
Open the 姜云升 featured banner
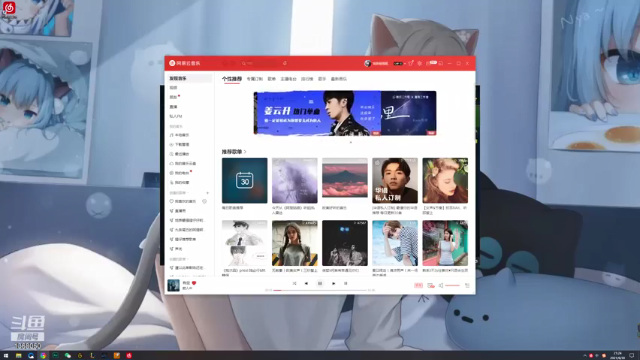coord(317,113)
